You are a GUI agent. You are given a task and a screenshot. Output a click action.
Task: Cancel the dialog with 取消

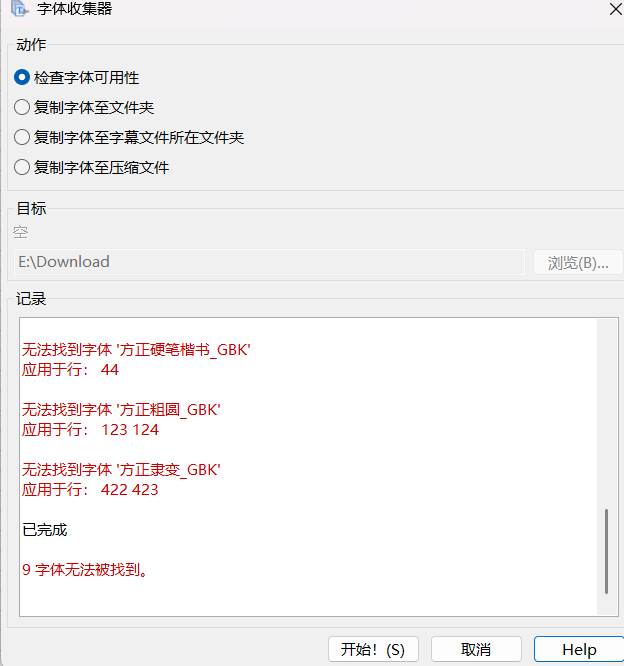[x=476, y=649]
